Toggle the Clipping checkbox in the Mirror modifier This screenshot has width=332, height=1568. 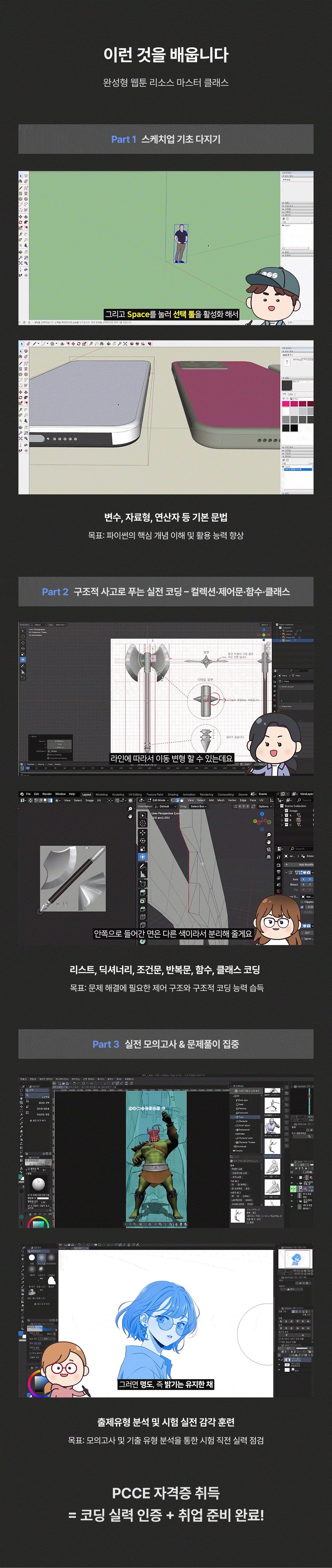coord(302,901)
